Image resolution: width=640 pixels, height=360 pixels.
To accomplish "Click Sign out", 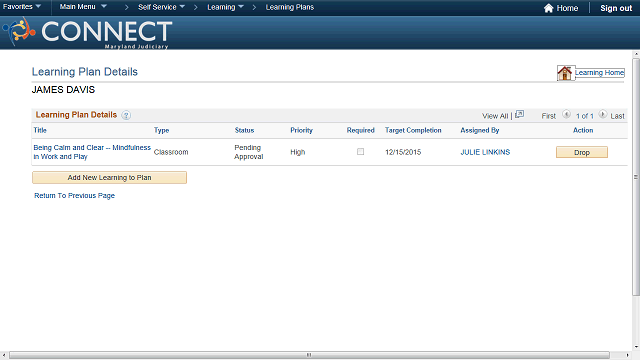I will coord(616,8).
